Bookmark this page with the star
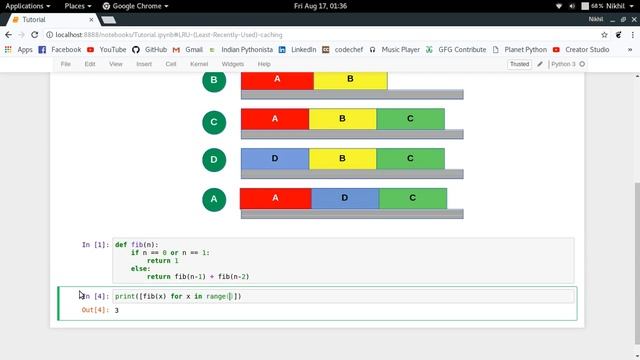Image resolution: width=640 pixels, height=360 pixels. pos(604,35)
